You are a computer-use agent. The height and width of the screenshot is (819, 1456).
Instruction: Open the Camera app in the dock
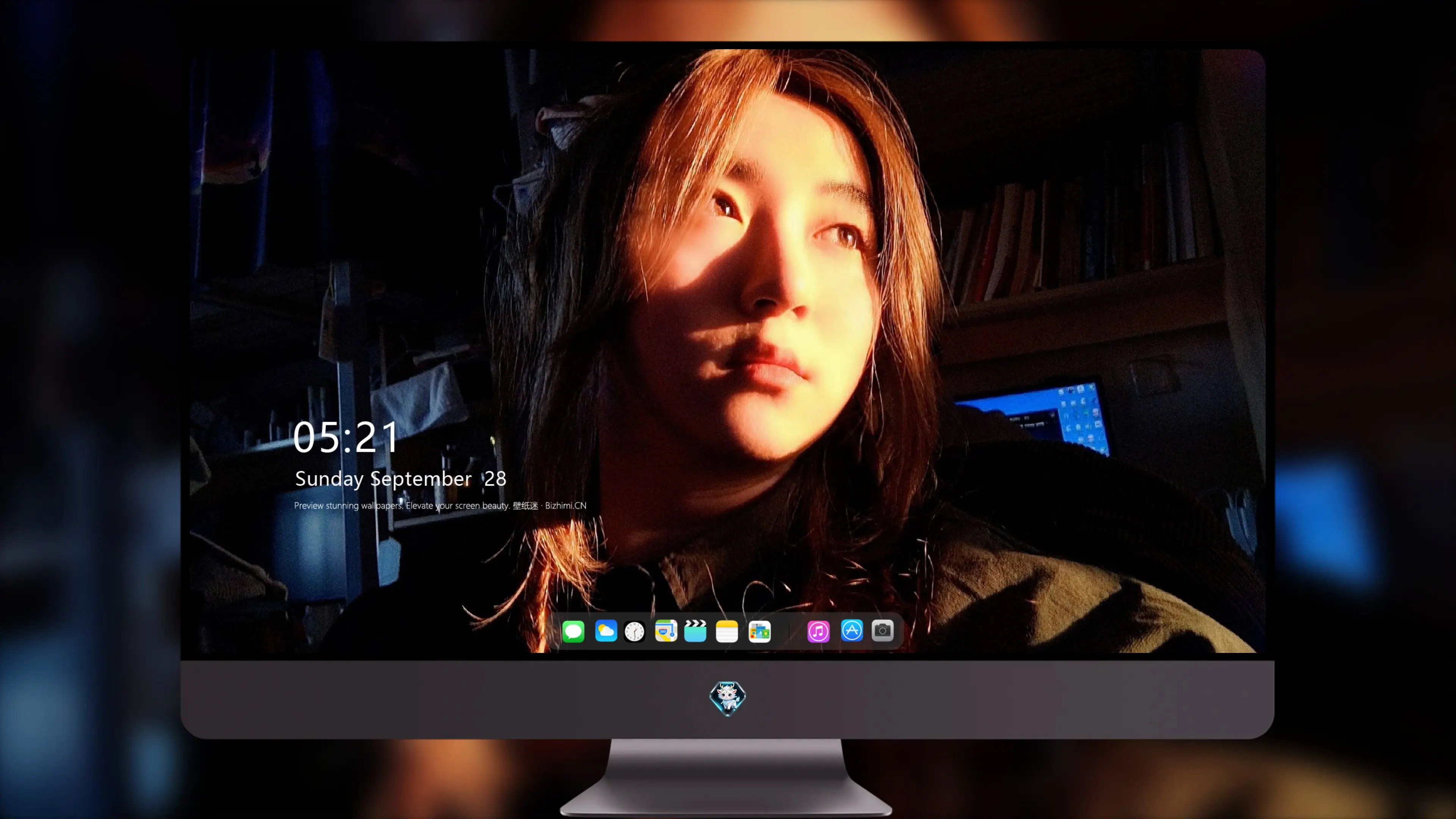click(882, 631)
